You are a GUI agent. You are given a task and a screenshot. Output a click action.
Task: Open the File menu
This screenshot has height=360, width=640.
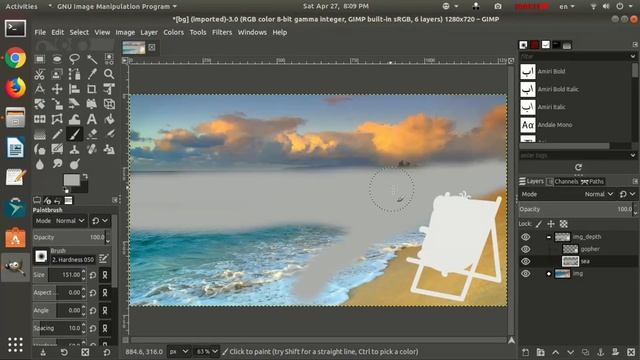tap(40, 32)
